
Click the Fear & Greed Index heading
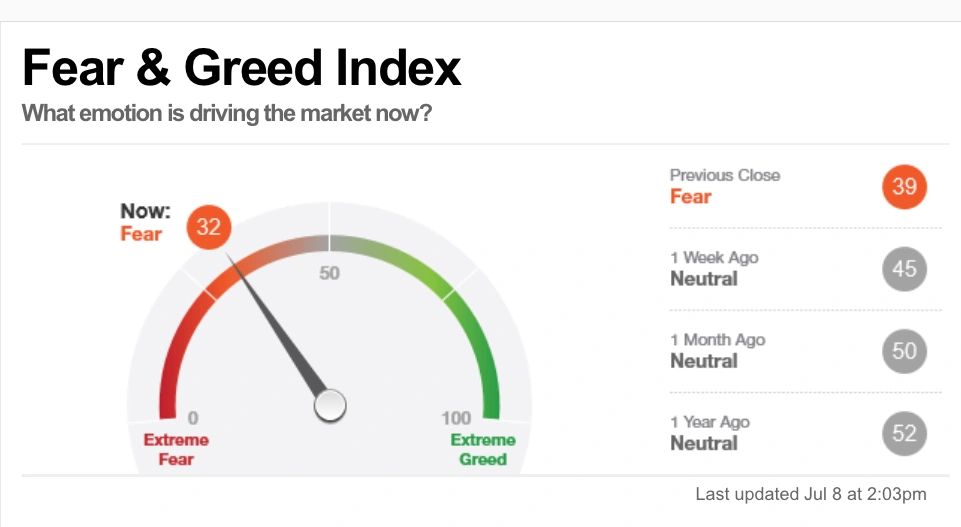[x=241, y=68]
